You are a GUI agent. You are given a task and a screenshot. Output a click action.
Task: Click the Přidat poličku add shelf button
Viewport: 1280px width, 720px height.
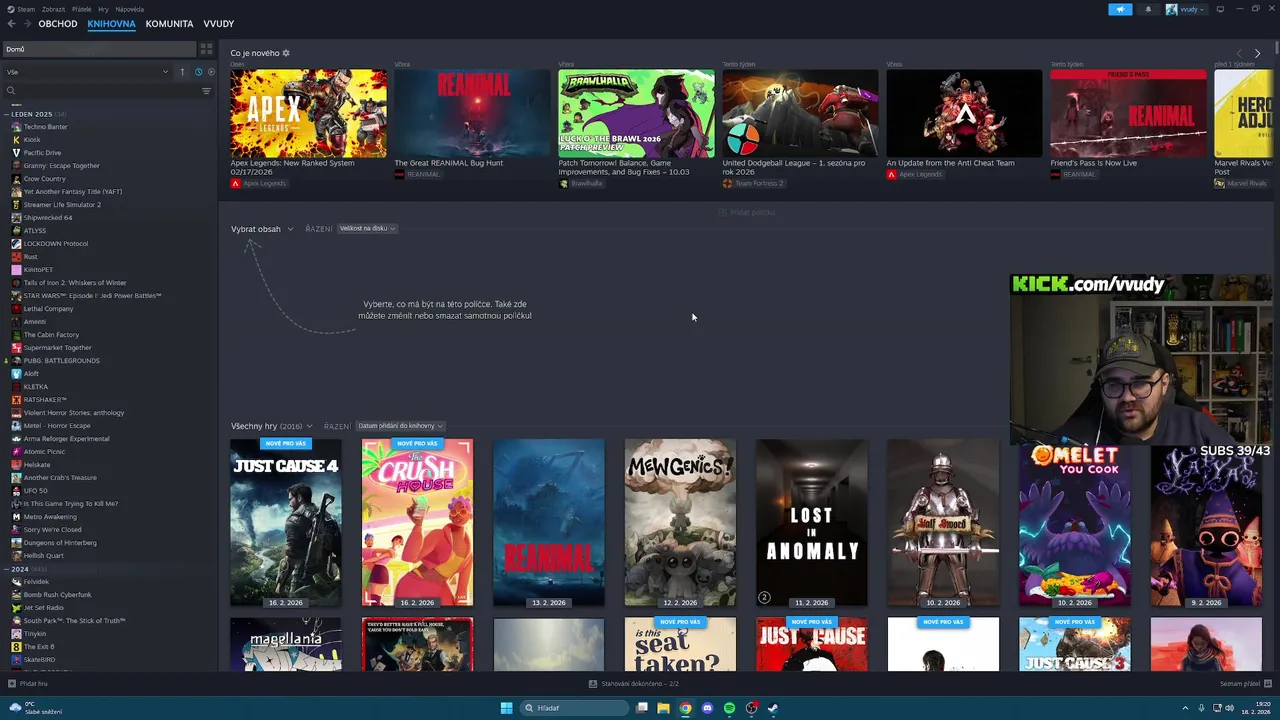747,212
